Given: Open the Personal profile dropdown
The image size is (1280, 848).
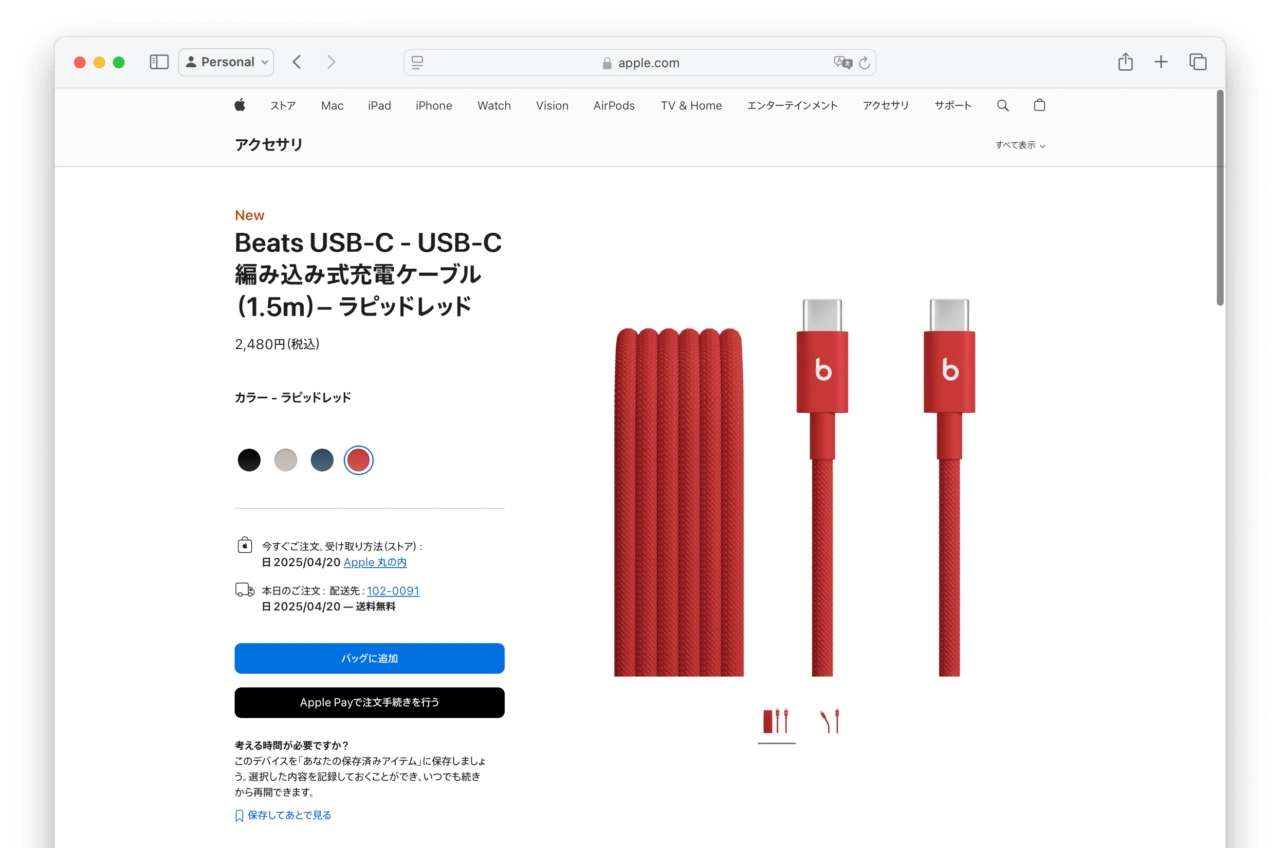Looking at the screenshot, I should [x=226, y=62].
